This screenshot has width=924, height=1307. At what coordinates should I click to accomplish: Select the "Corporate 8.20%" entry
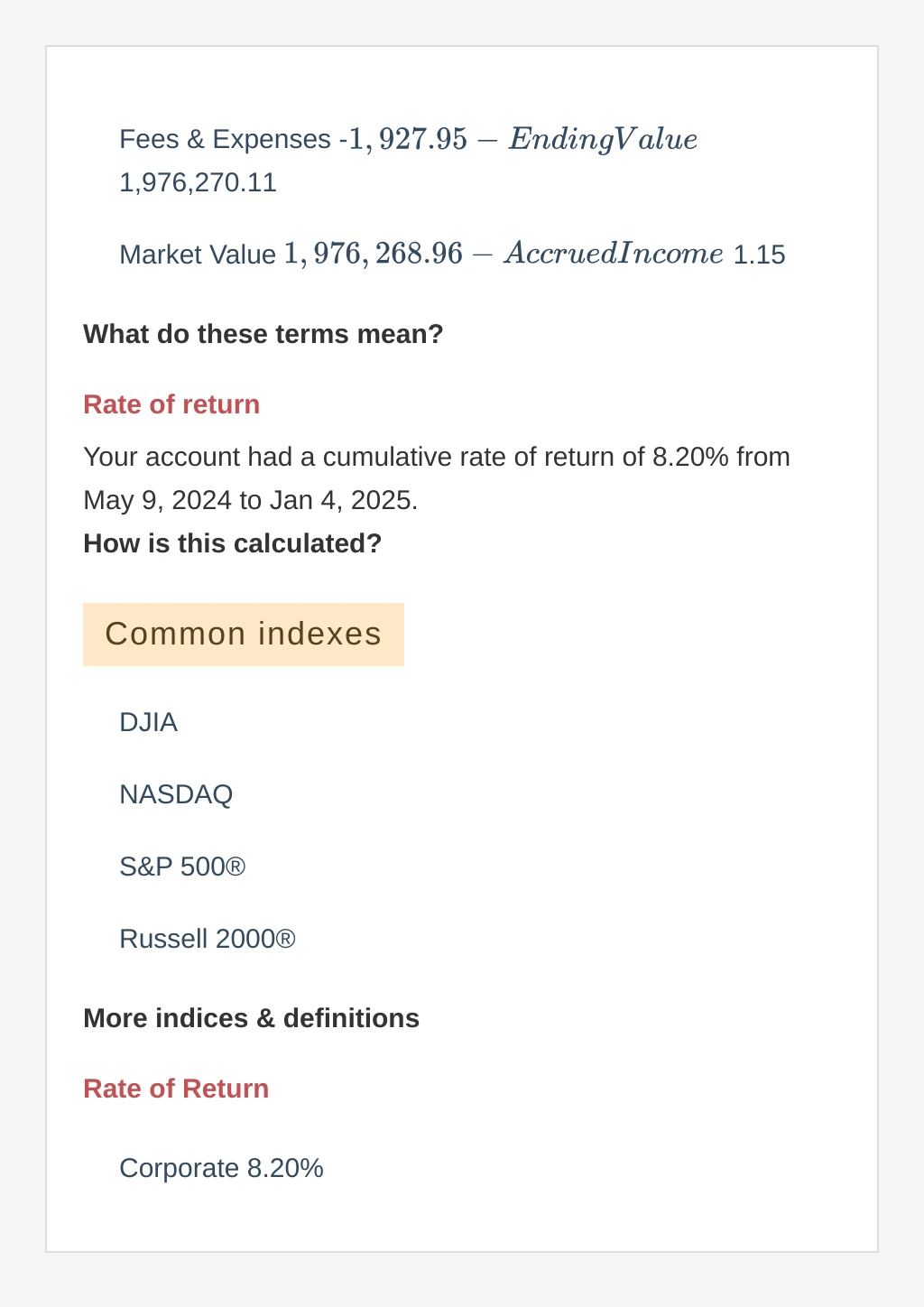[x=221, y=1168]
